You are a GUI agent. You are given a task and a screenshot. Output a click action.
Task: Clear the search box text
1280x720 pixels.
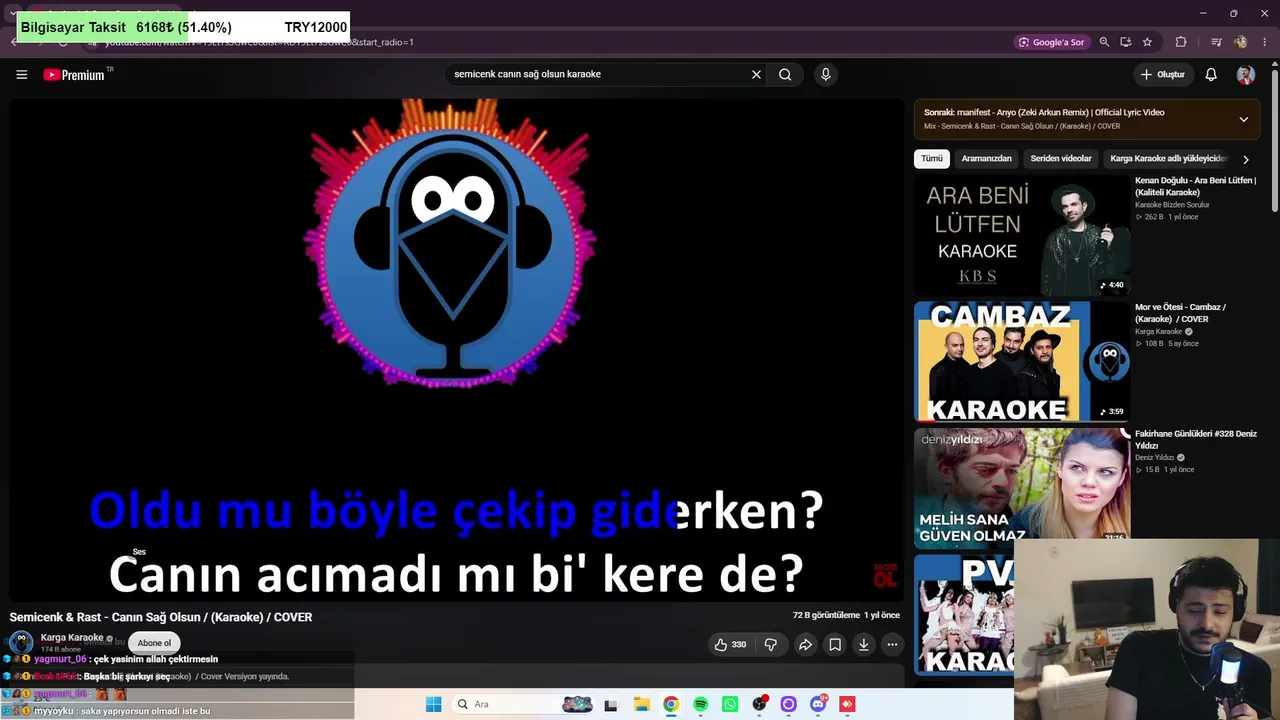pyautogui.click(x=756, y=74)
